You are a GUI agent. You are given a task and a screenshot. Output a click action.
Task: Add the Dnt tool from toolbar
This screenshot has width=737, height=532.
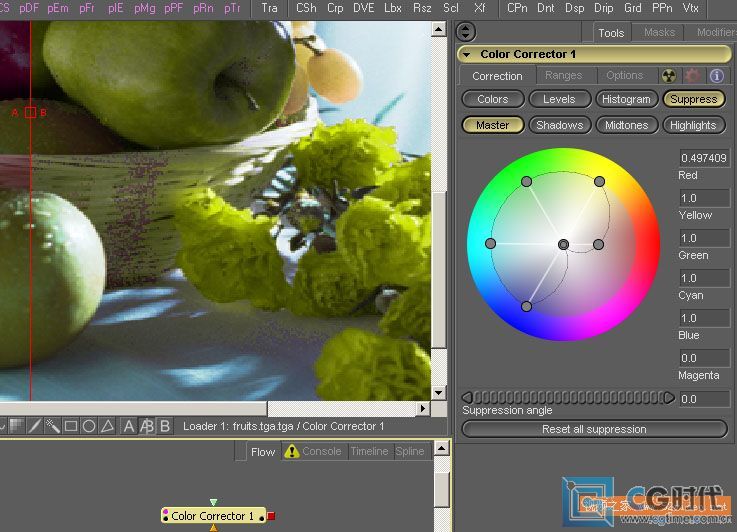(x=546, y=8)
